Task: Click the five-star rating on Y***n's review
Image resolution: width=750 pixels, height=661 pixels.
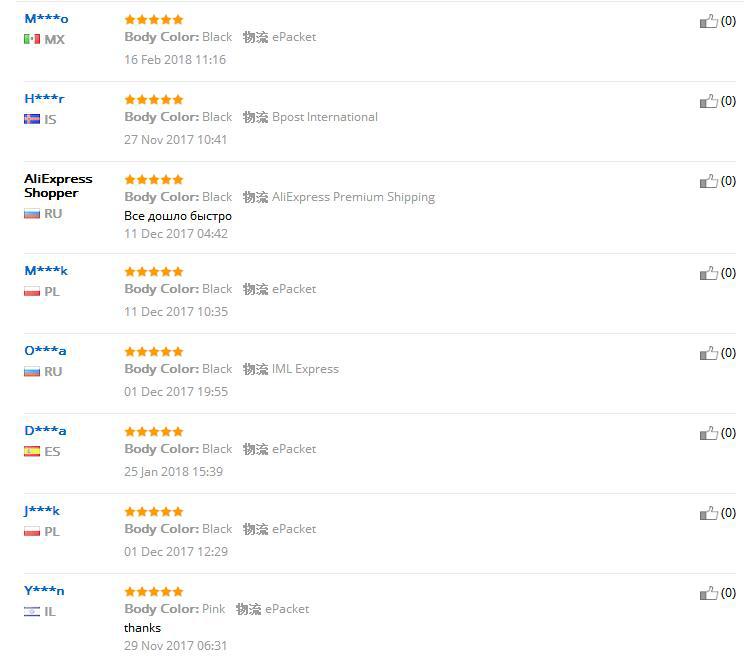Action: (154, 592)
